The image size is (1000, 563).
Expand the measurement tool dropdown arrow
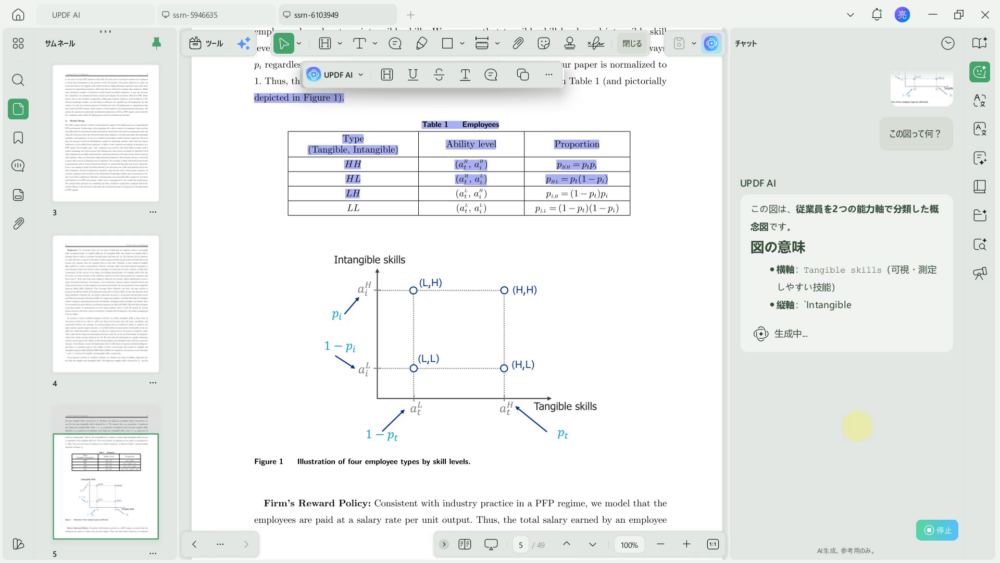point(497,43)
